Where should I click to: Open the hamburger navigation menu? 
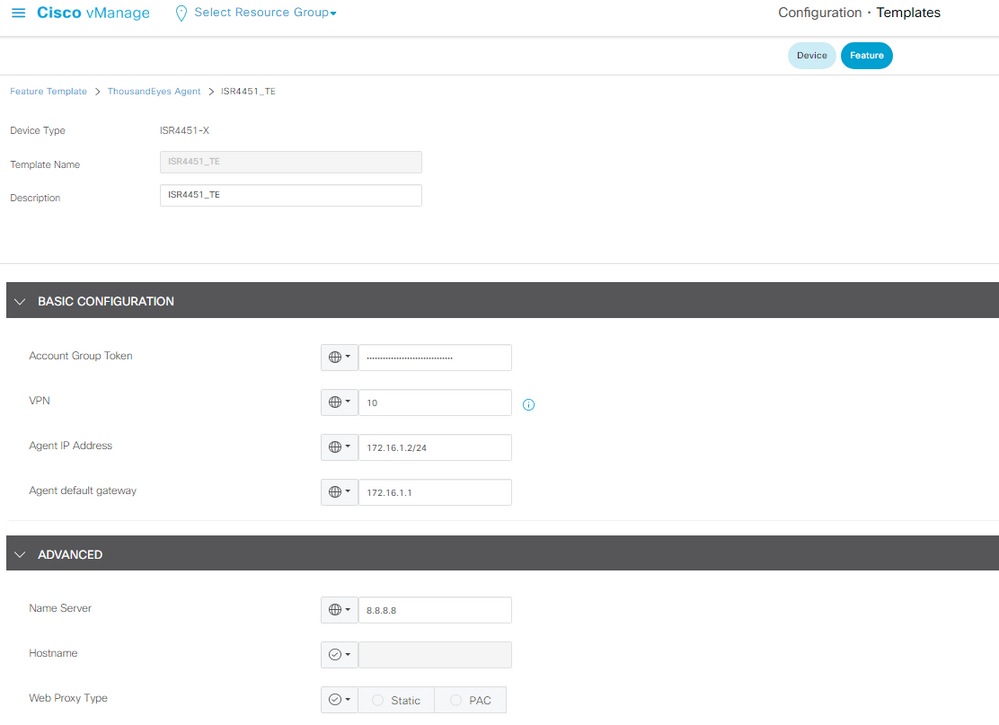(17, 12)
